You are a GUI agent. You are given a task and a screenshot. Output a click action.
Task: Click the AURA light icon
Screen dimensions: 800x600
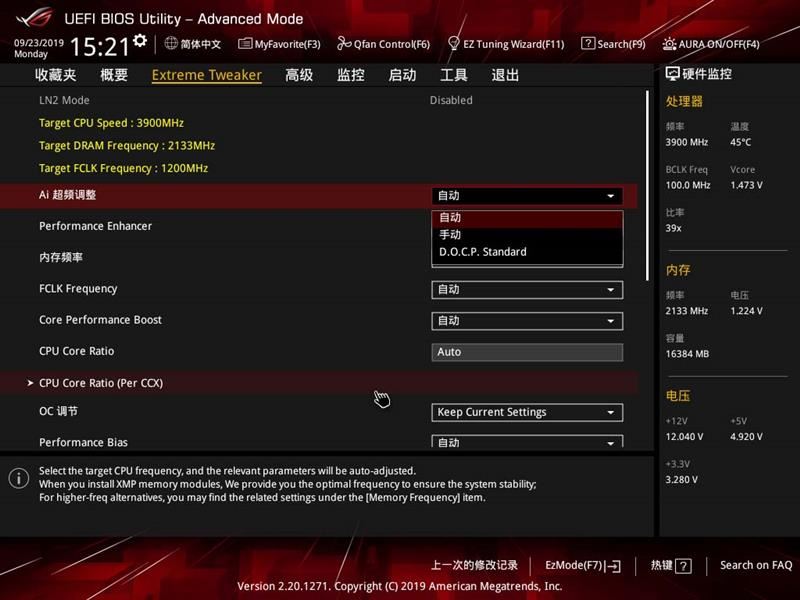click(x=669, y=44)
